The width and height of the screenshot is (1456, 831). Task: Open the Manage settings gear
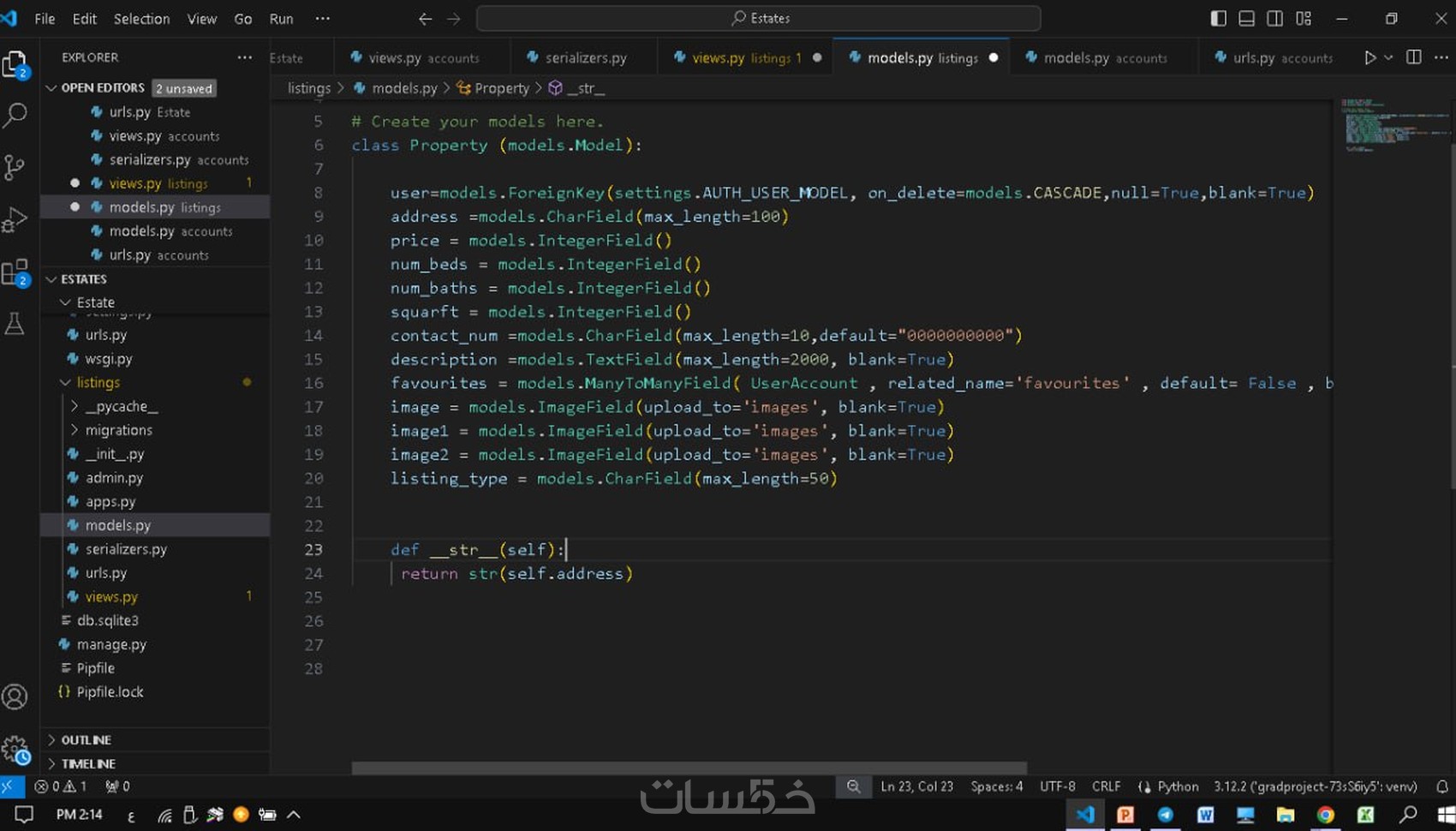[15, 750]
